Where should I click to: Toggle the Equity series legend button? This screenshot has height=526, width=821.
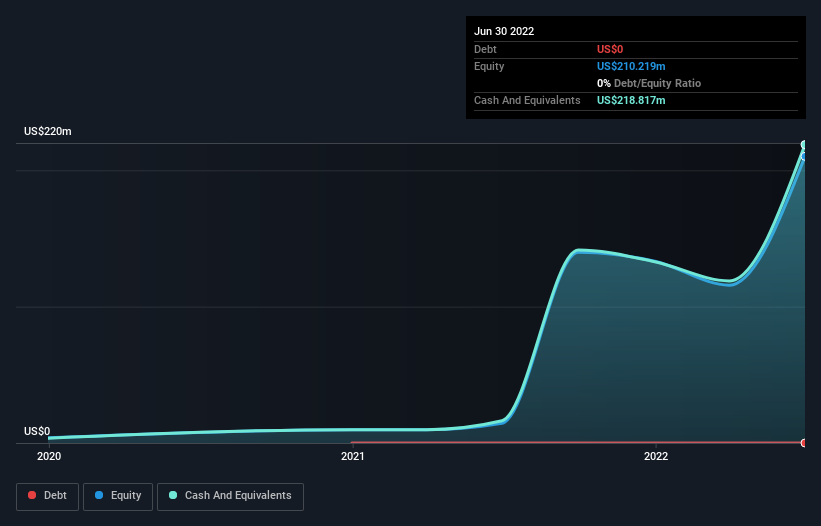[118, 496]
